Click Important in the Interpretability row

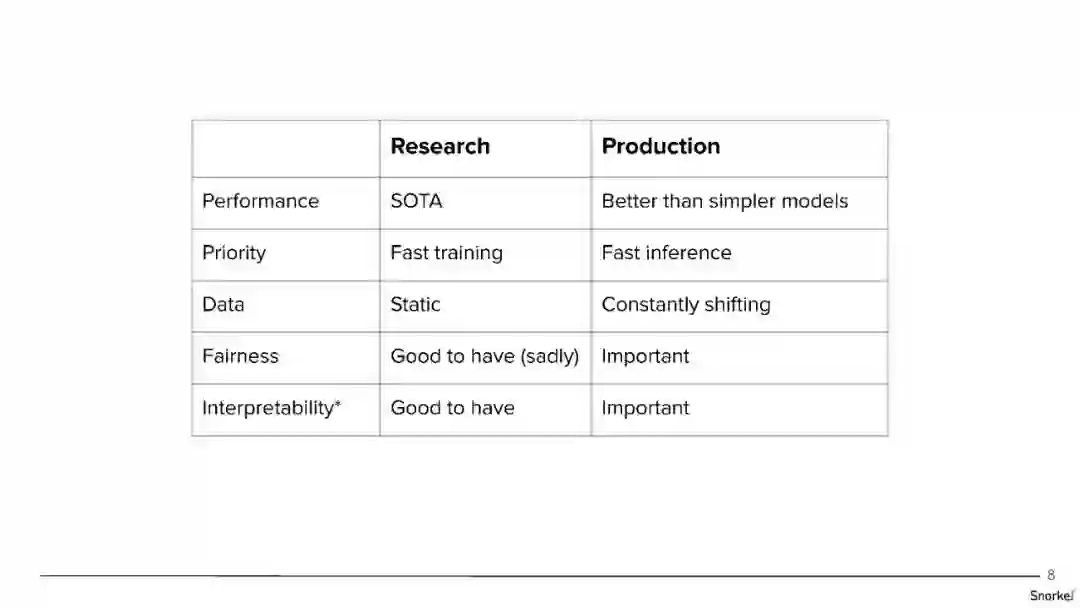[645, 408]
